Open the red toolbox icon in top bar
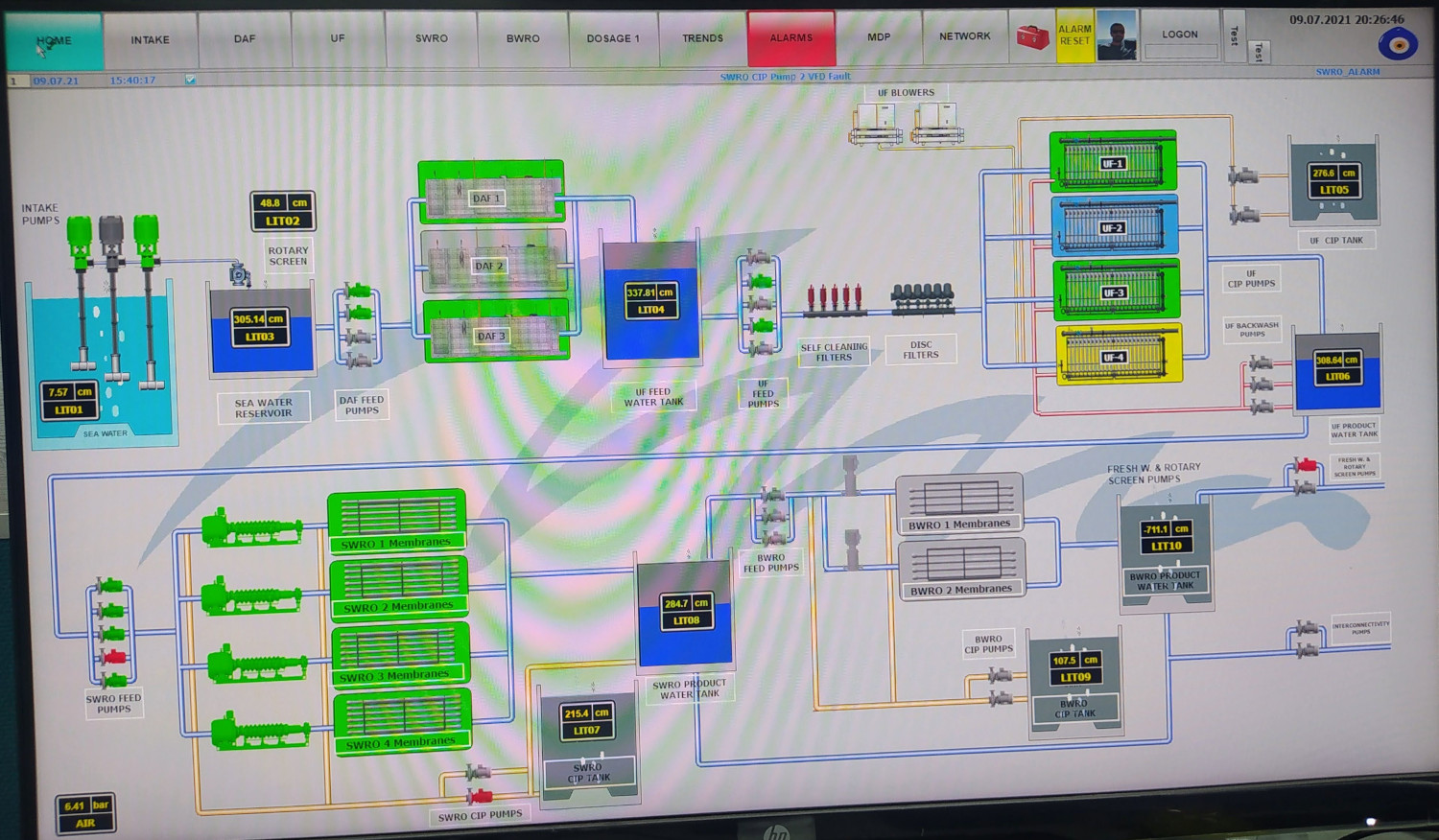This screenshot has height=840, width=1439. coord(1032,37)
